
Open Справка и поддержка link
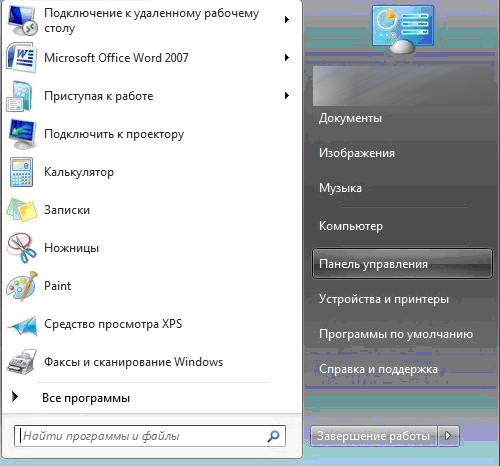(378, 369)
